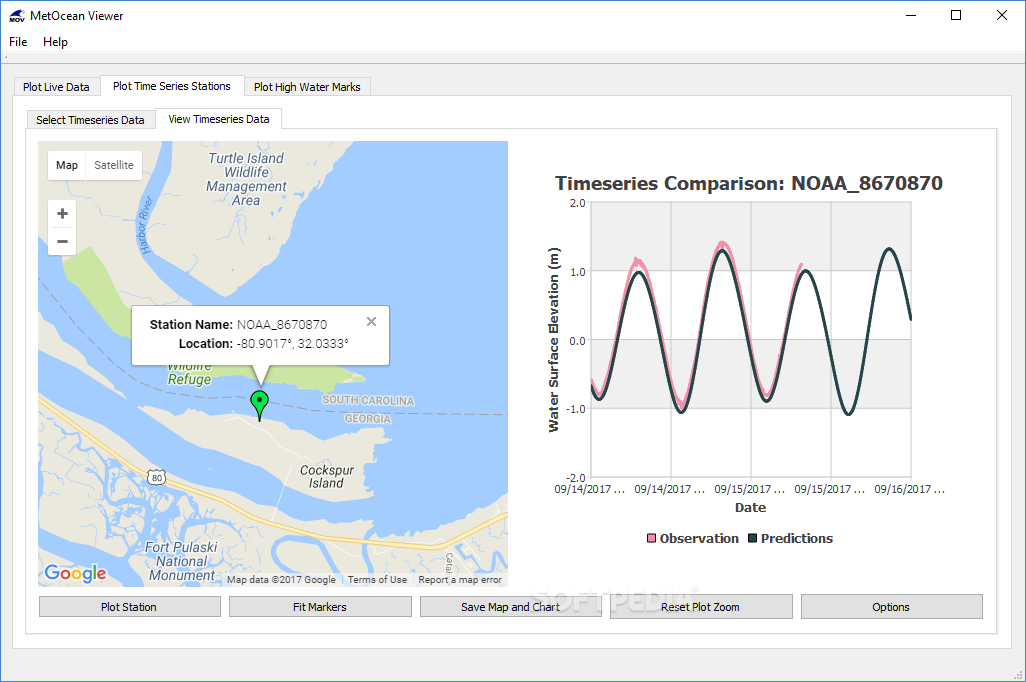1026x682 pixels.
Task: Click the Fit Markers button
Action: (x=320, y=607)
